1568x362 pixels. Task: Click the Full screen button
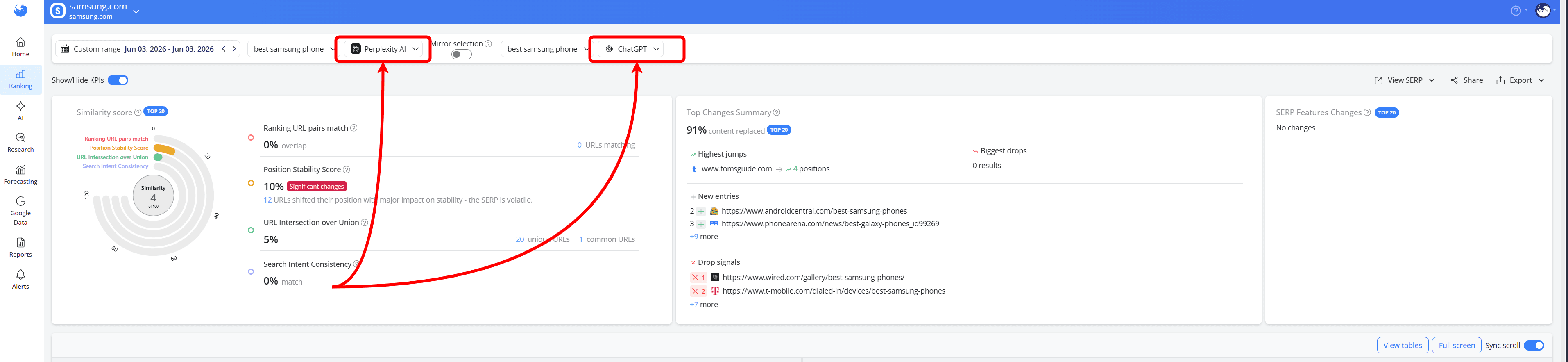point(1457,346)
